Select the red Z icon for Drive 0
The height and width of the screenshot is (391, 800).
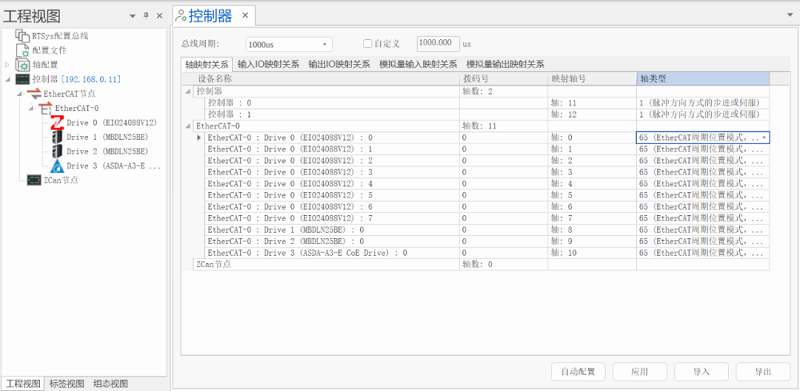point(57,123)
